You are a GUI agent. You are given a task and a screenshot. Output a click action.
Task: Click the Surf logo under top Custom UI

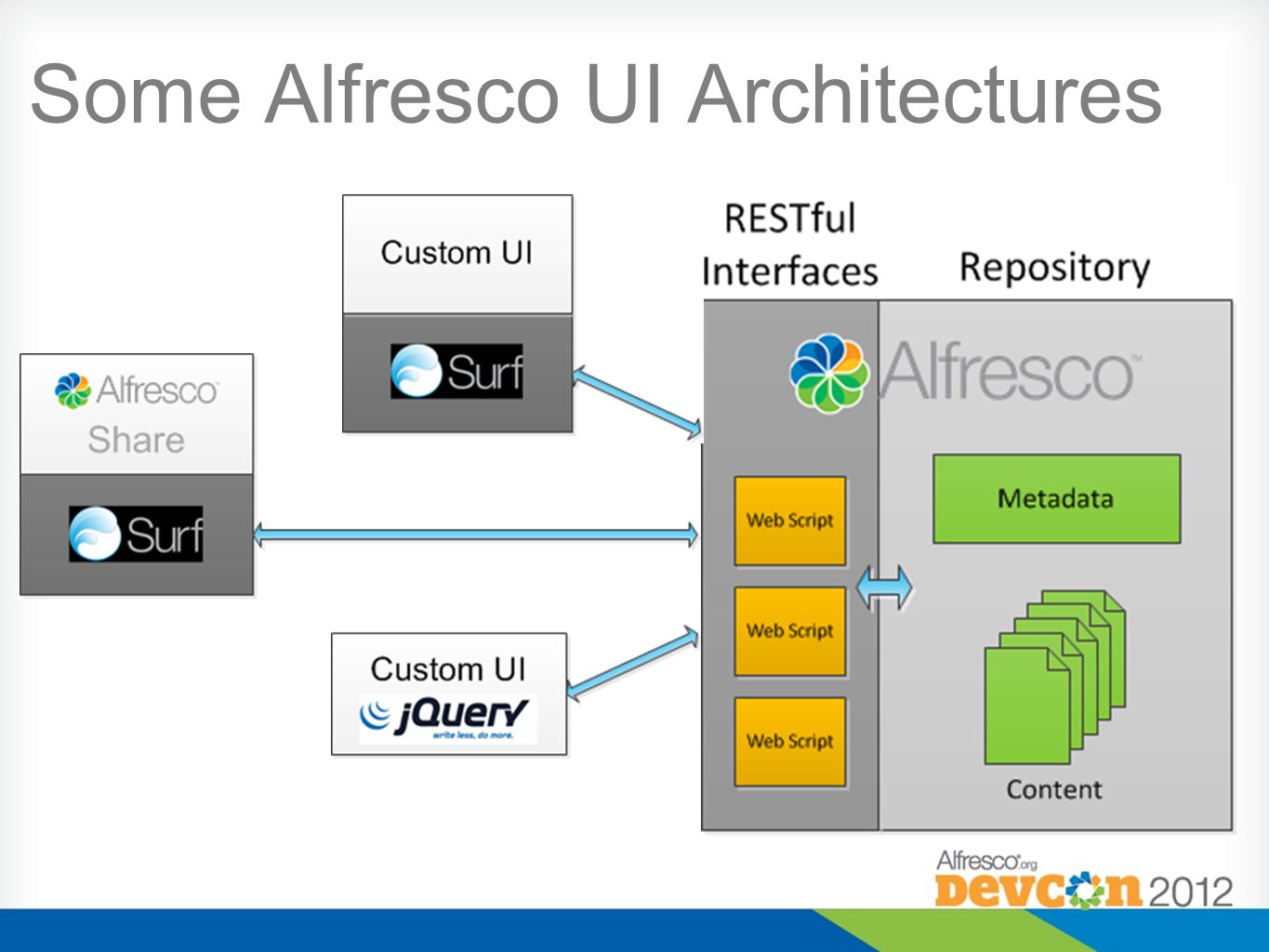pos(456,371)
